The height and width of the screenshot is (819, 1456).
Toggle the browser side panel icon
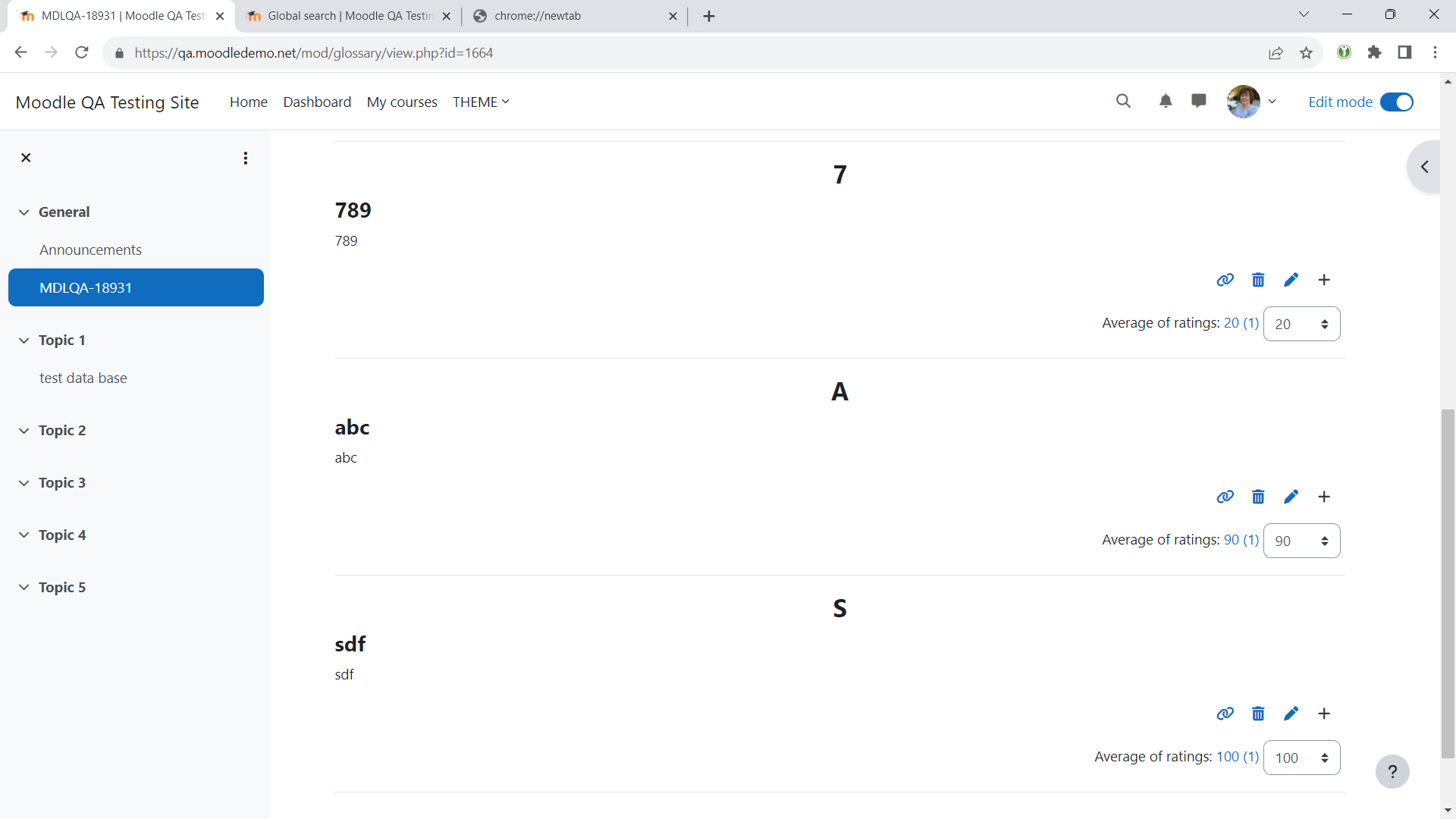pyautogui.click(x=1404, y=52)
